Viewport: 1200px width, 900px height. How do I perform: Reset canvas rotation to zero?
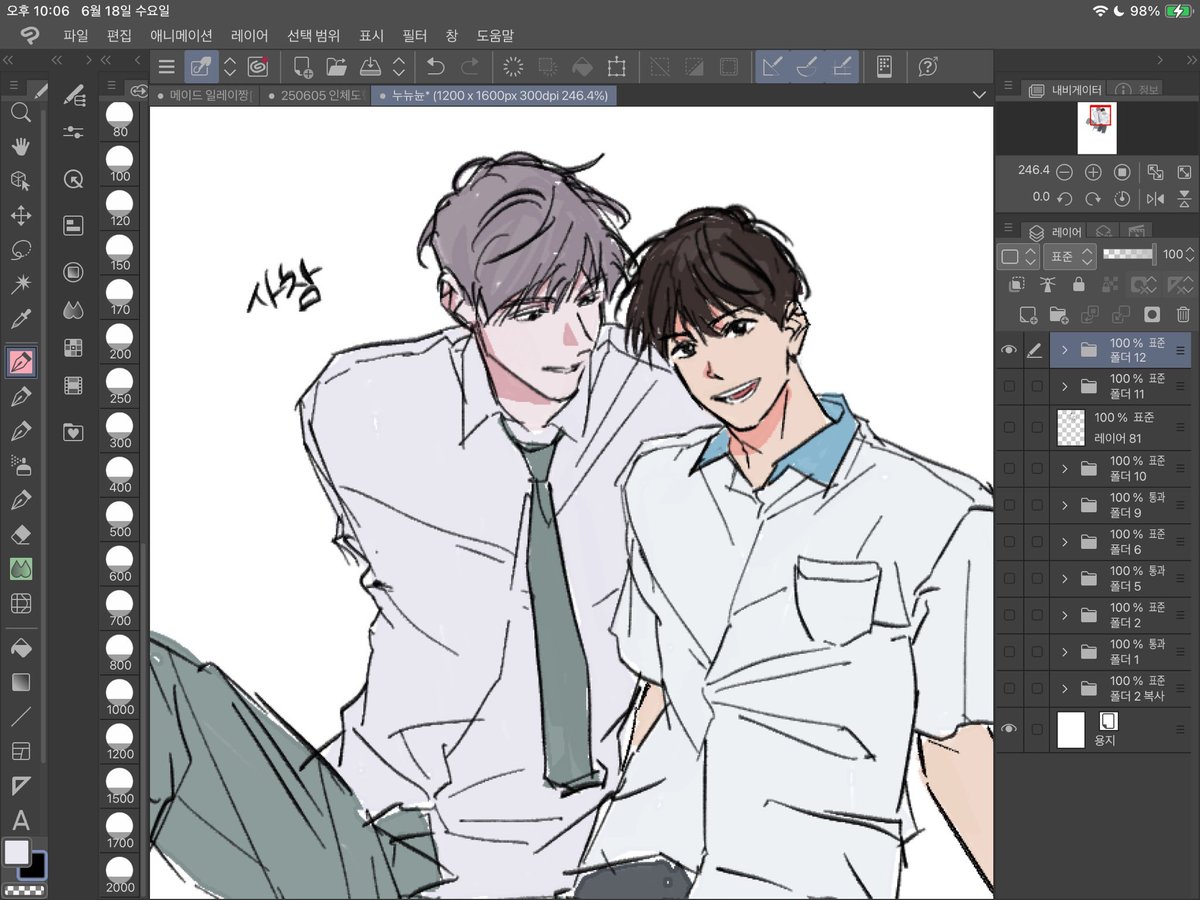1122,199
